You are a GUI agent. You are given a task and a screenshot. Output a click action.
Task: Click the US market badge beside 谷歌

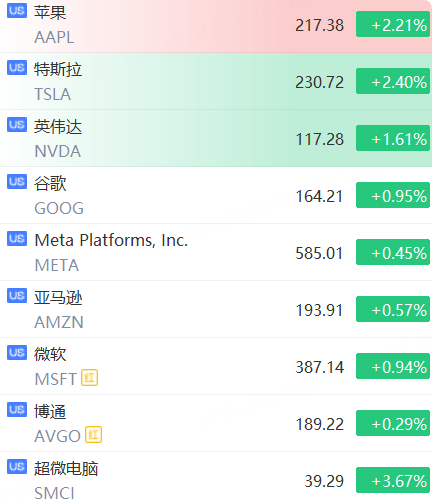[x=17, y=182]
